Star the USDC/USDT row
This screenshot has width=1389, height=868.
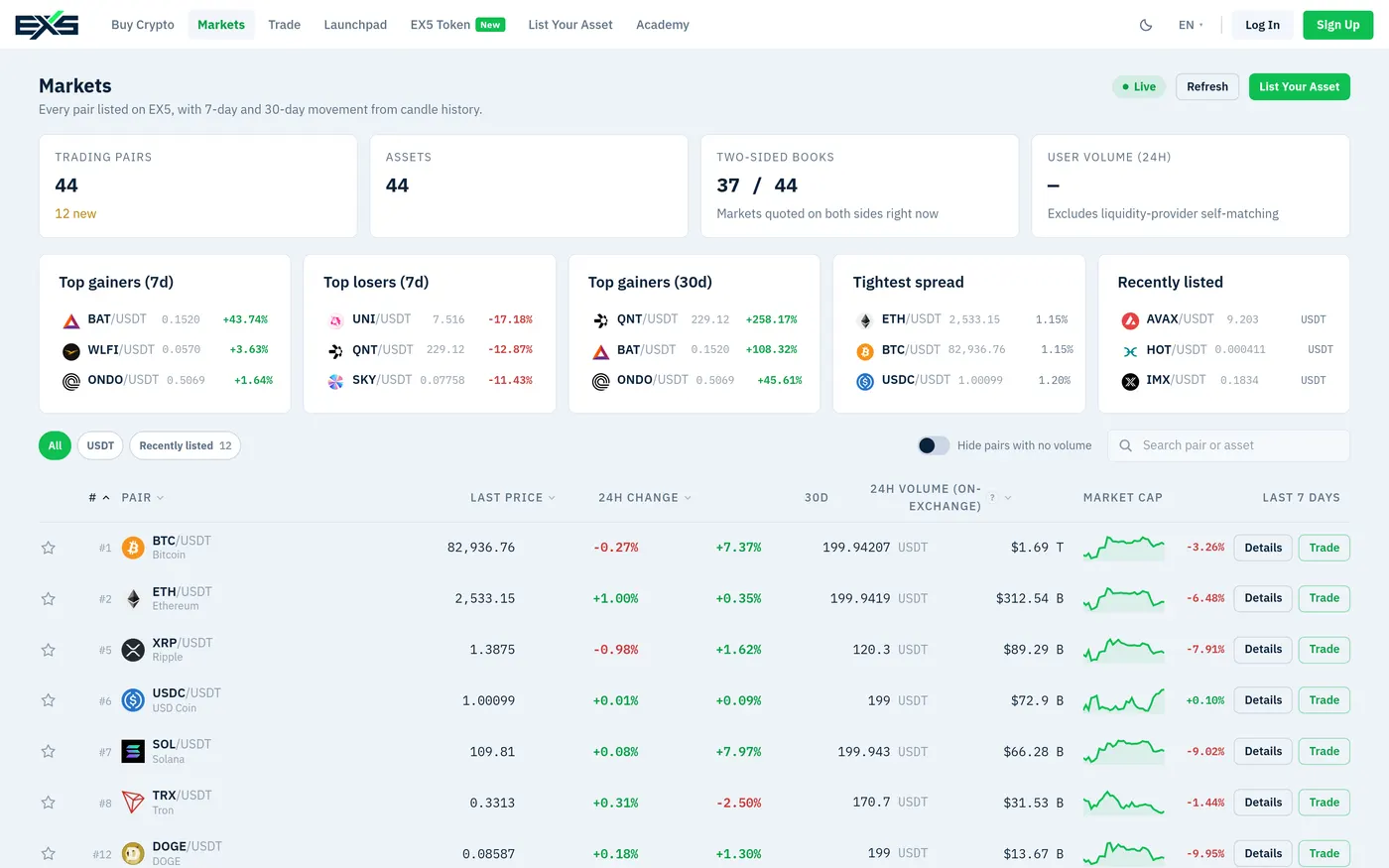click(x=48, y=700)
